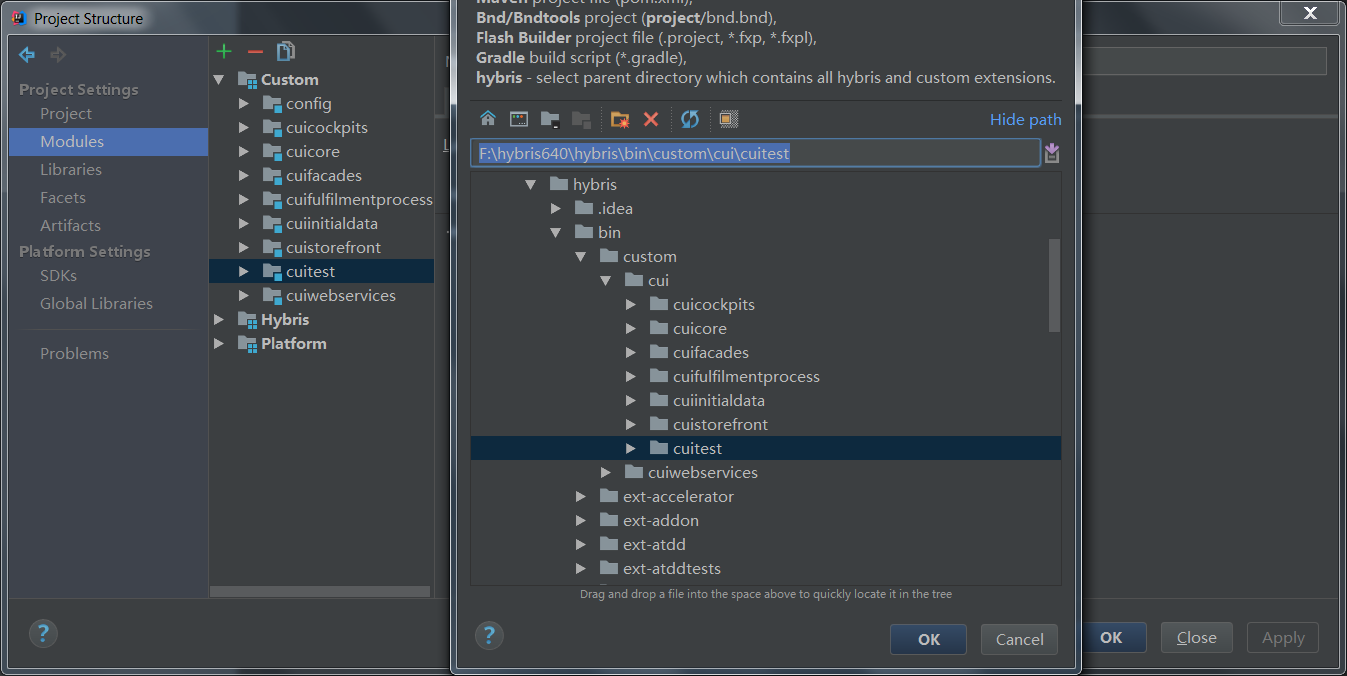Click OK in the file chooser dialog

tap(929, 639)
